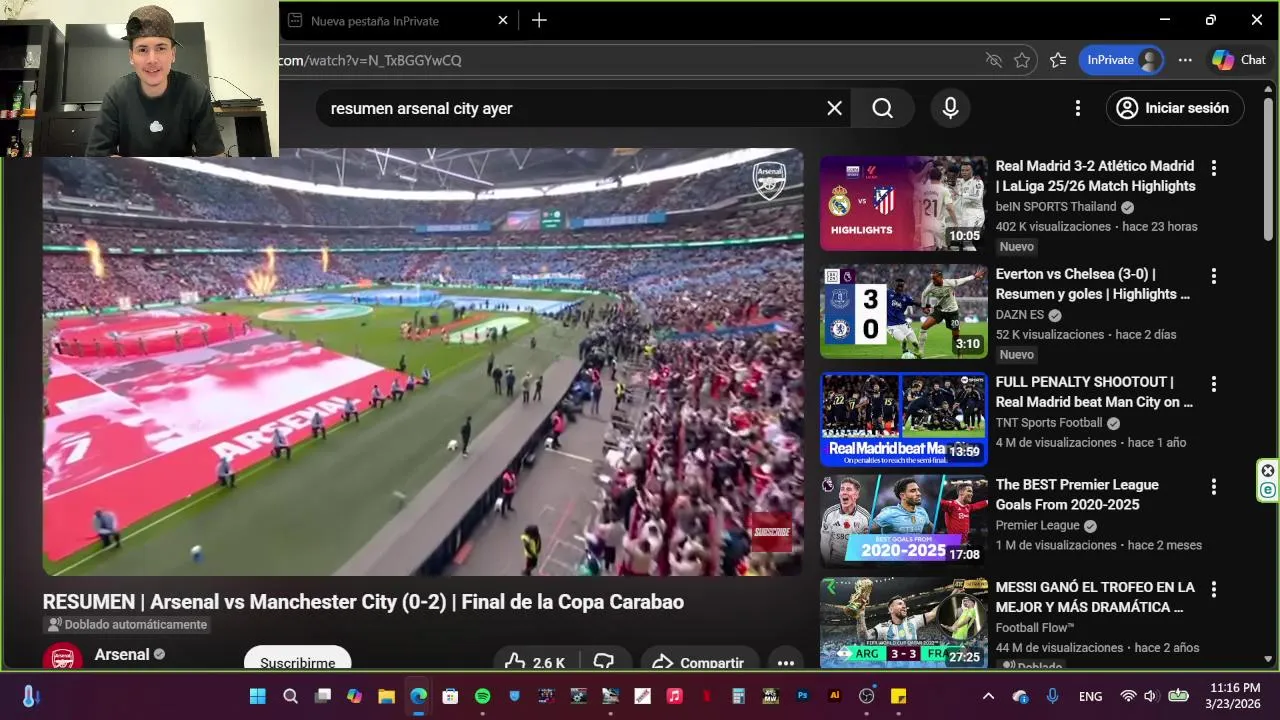Click the TNT Sports Football channel name
This screenshot has width=1280, height=720.
(1049, 422)
